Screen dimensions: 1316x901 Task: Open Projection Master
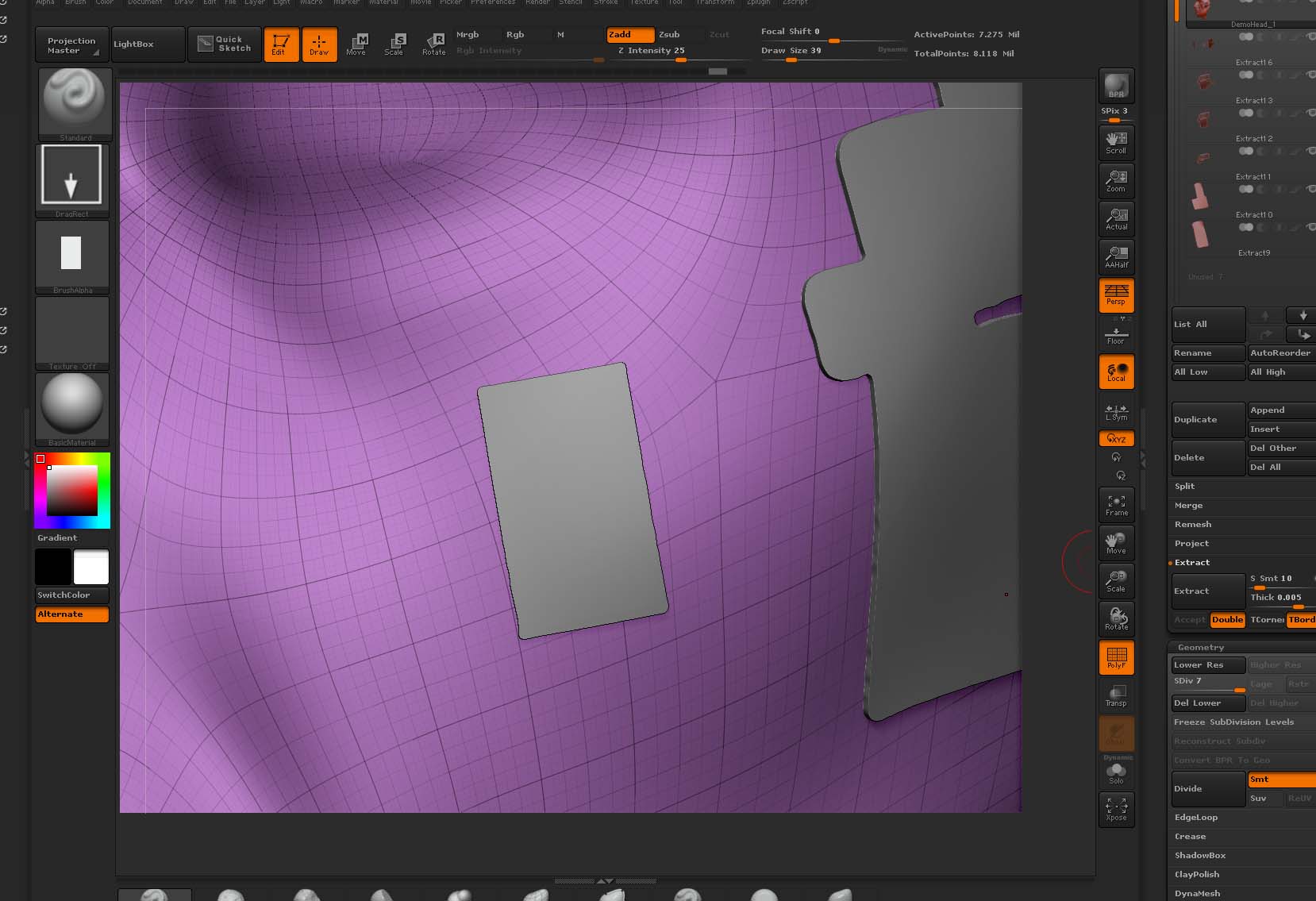[71, 45]
